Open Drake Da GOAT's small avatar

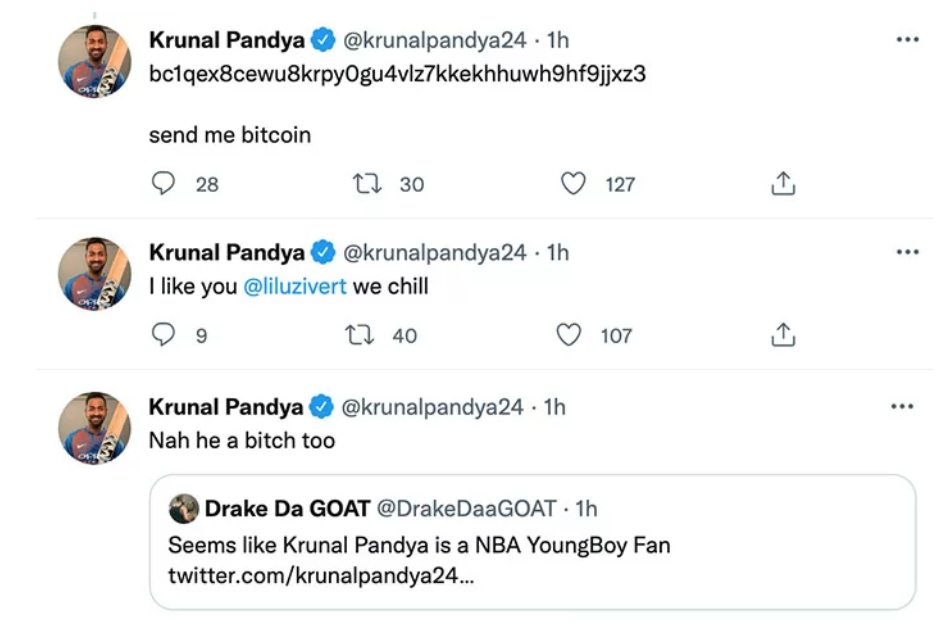point(183,509)
